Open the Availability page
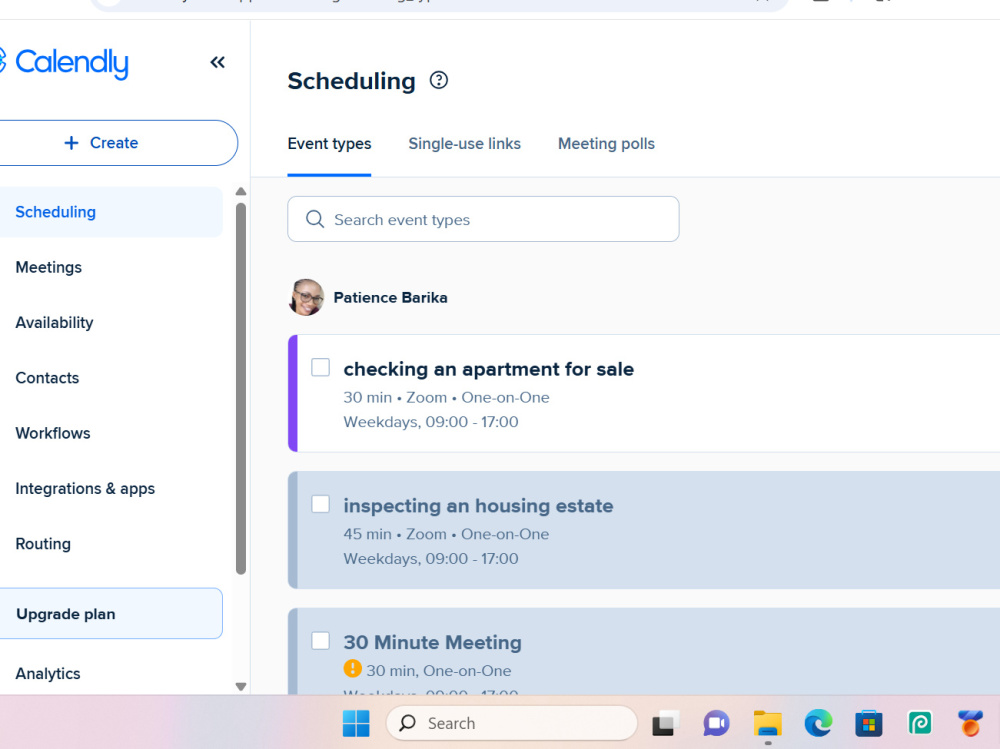Viewport: 1000px width, 749px height. (54, 323)
